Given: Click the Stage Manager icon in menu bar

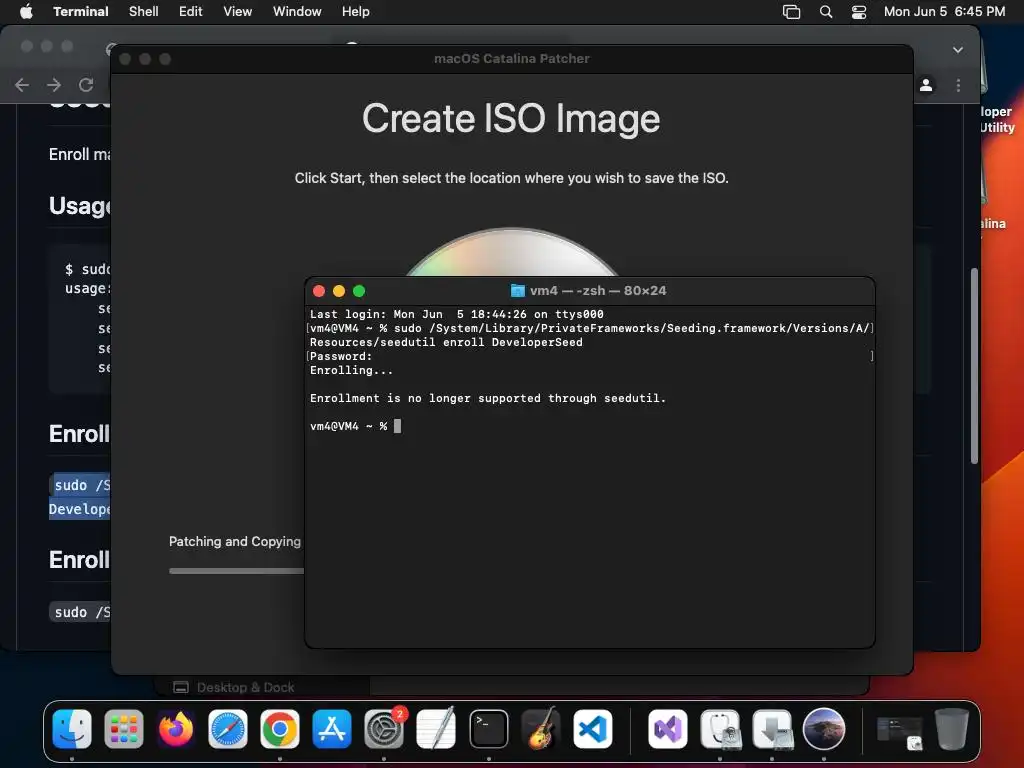Looking at the screenshot, I should 792,11.
